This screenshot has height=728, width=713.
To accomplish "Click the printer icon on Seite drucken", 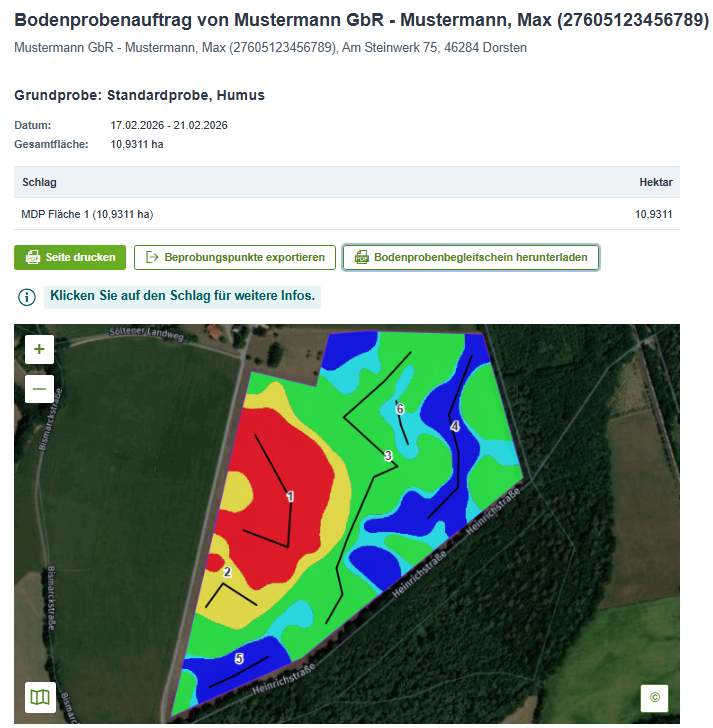I will coord(33,258).
